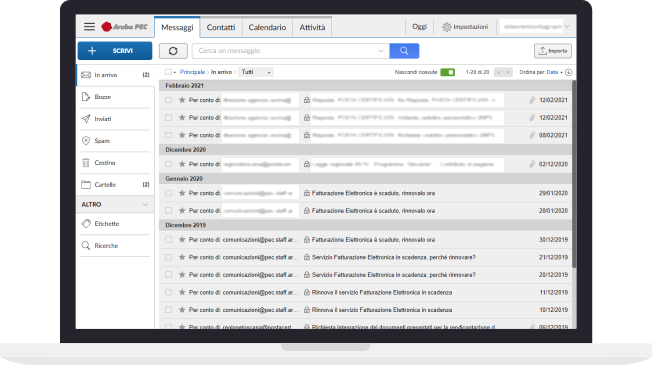The width and height of the screenshot is (653, 365).
Task: Check the box for message dated 30/12/2019
Action: click(168, 240)
